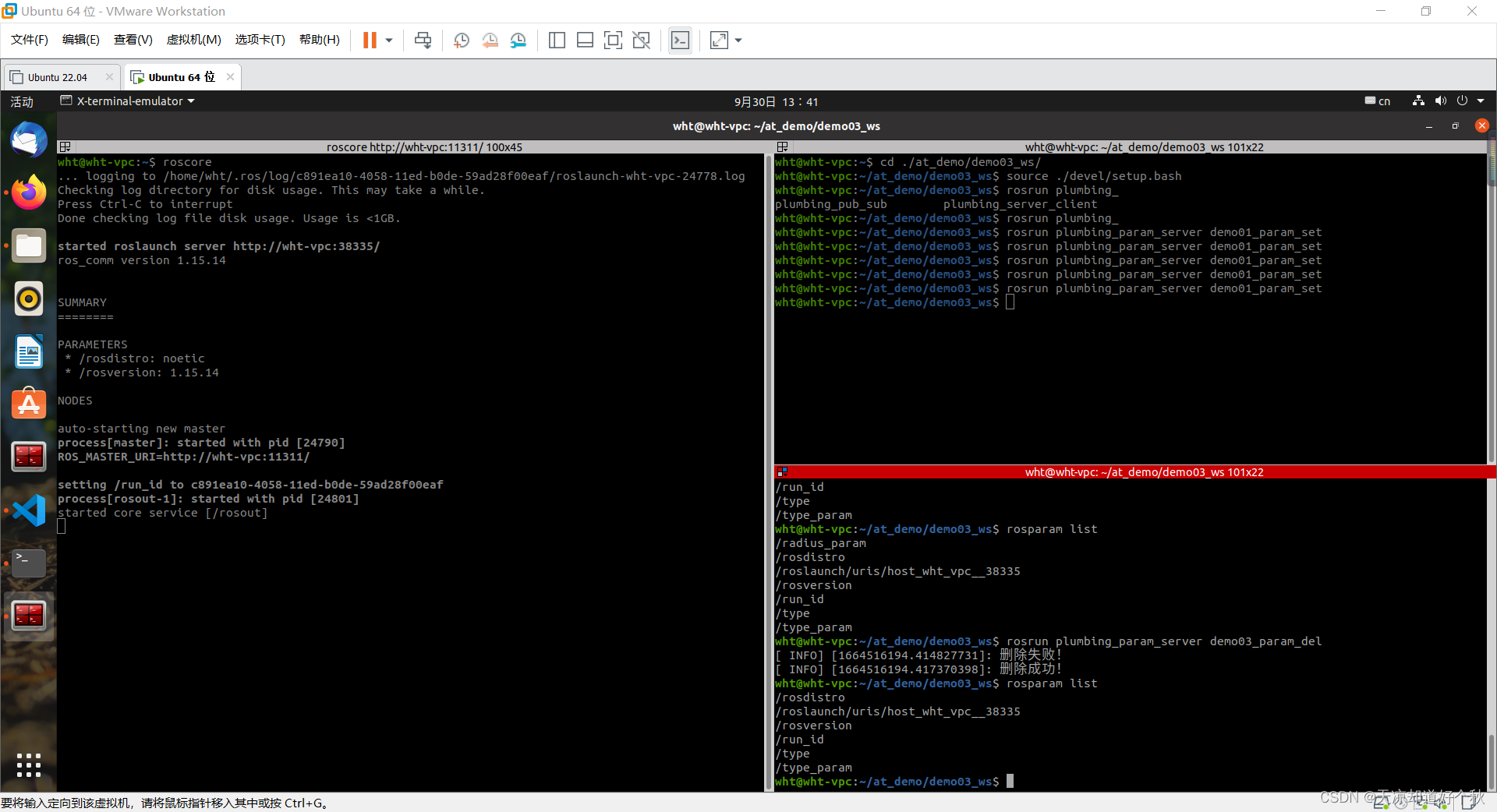Click the 'source ./devel/setup.bash' command
1497x812 pixels.
click(1094, 176)
